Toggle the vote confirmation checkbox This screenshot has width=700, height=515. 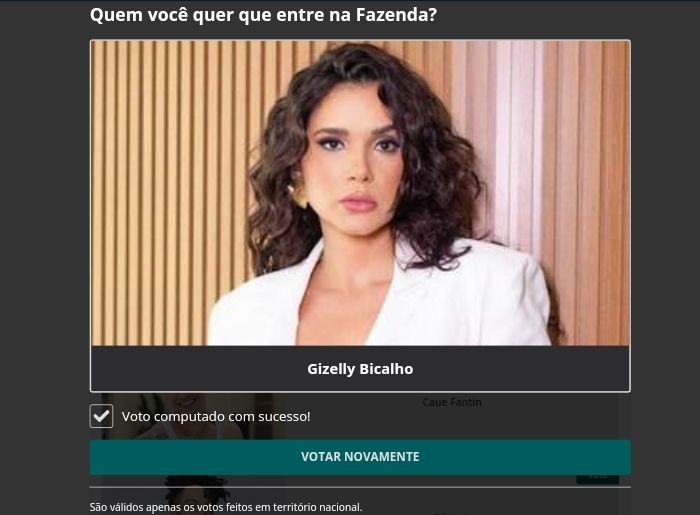[101, 416]
